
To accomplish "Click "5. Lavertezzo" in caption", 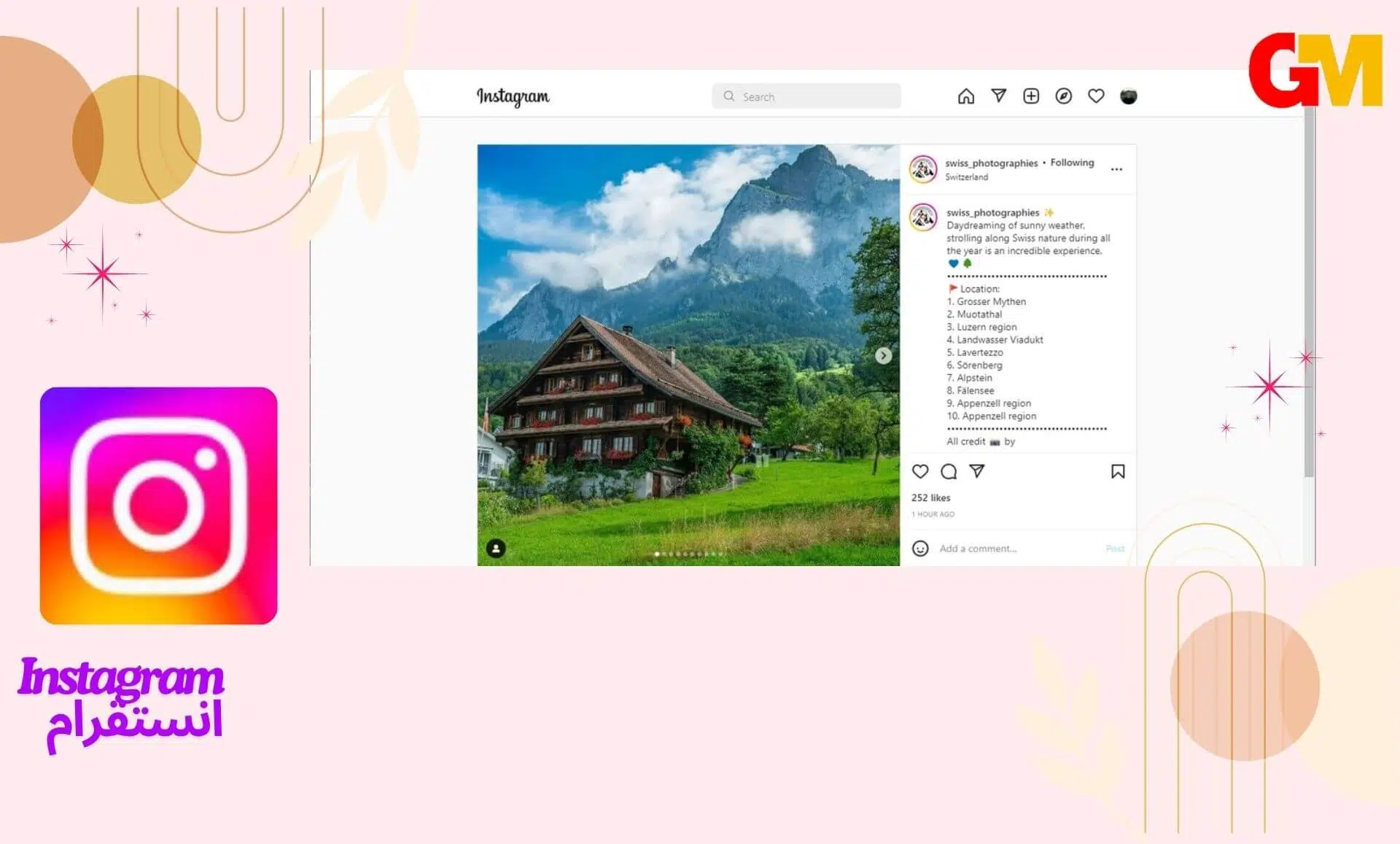I will (x=975, y=352).
